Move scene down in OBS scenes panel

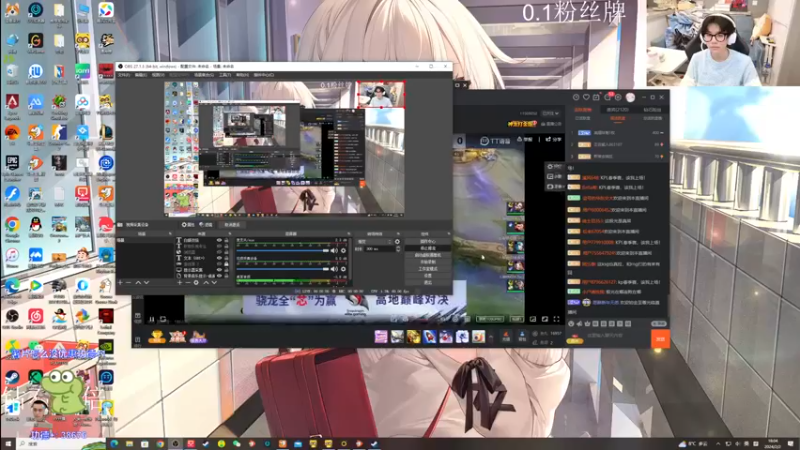pos(146,282)
